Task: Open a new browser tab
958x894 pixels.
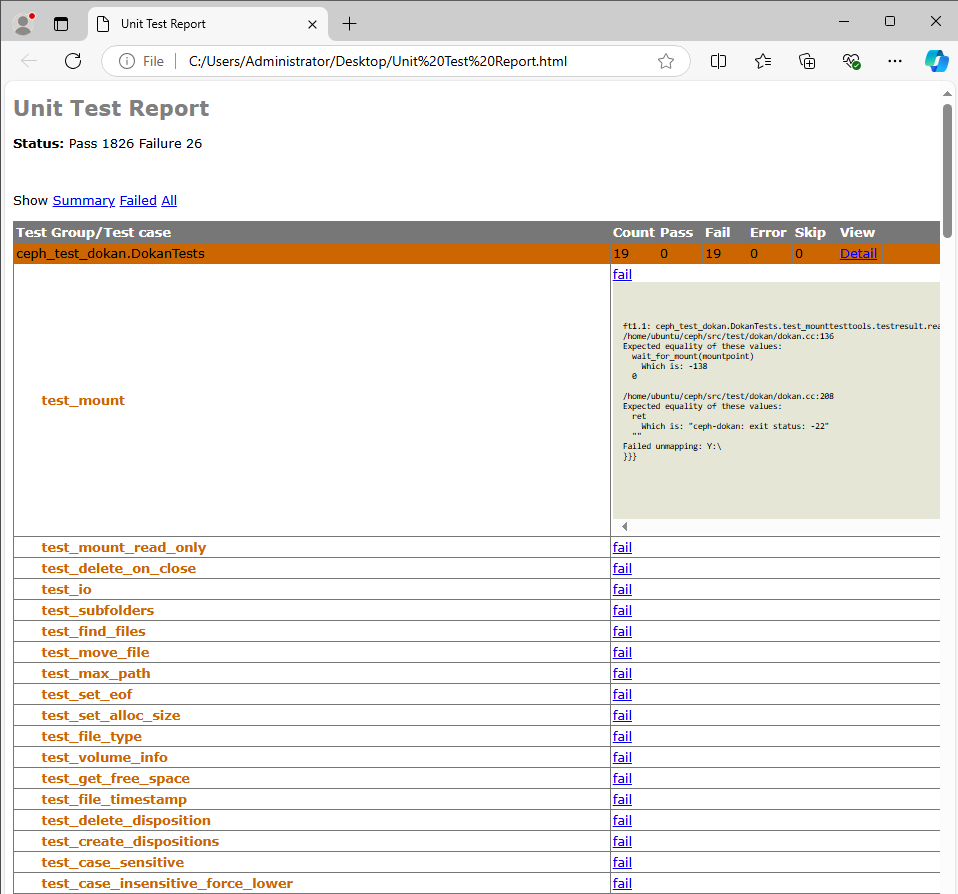Action: (x=347, y=23)
